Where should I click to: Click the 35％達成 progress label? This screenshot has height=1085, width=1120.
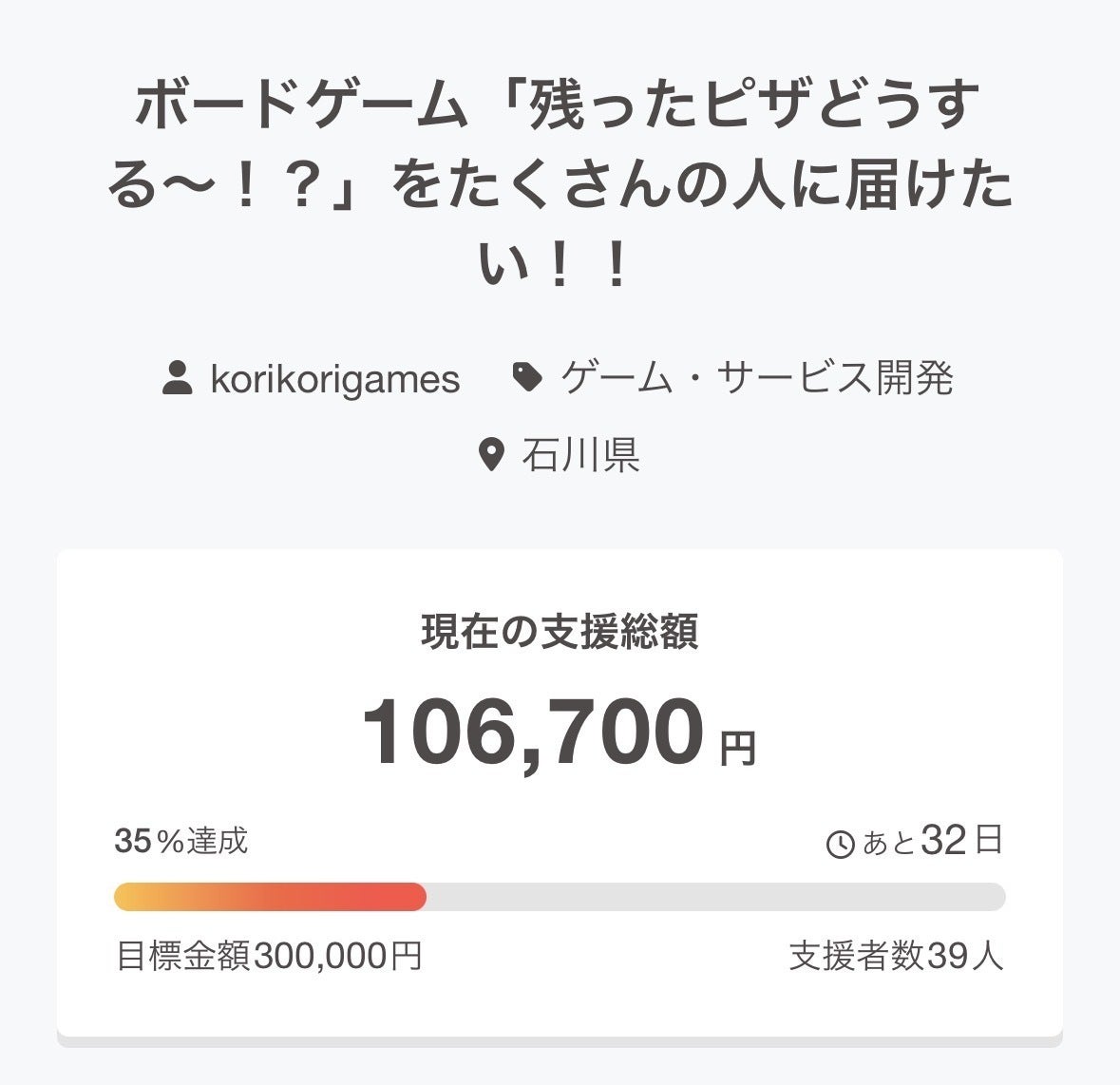[x=181, y=841]
